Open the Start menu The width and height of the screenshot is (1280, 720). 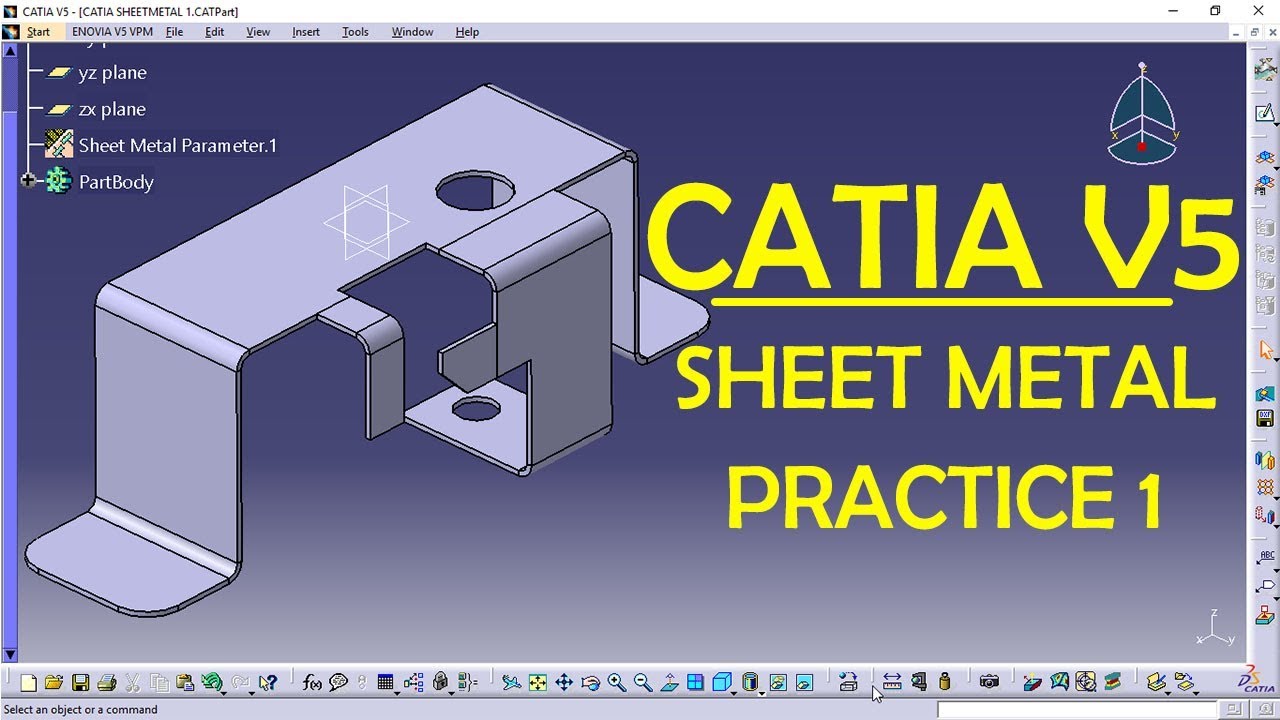pyautogui.click(x=38, y=32)
